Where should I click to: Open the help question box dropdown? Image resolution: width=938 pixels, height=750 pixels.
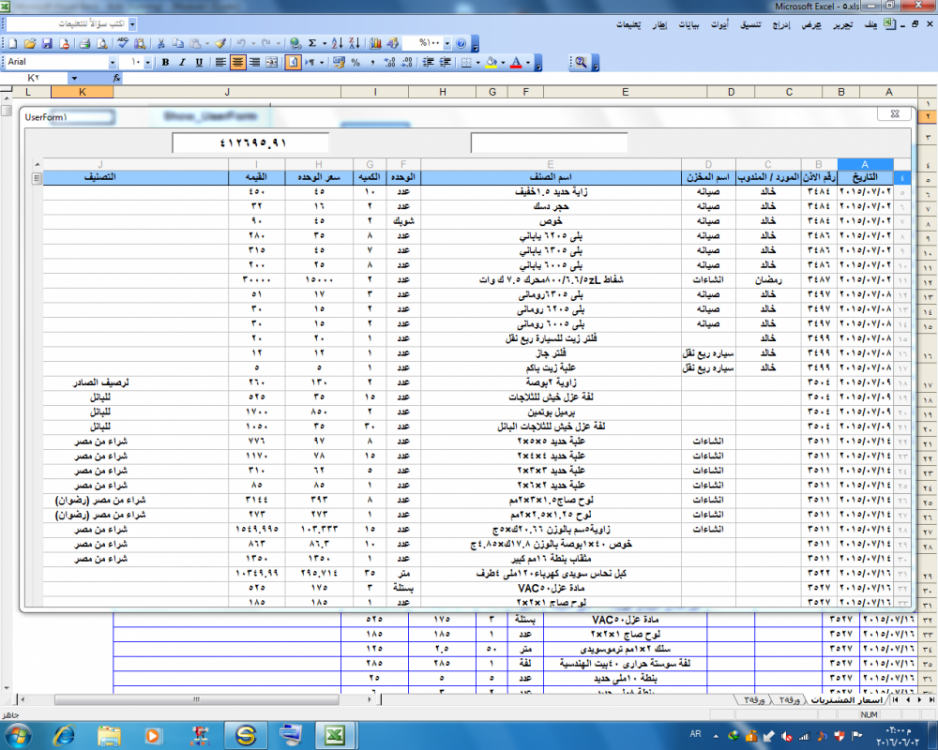click(132, 25)
